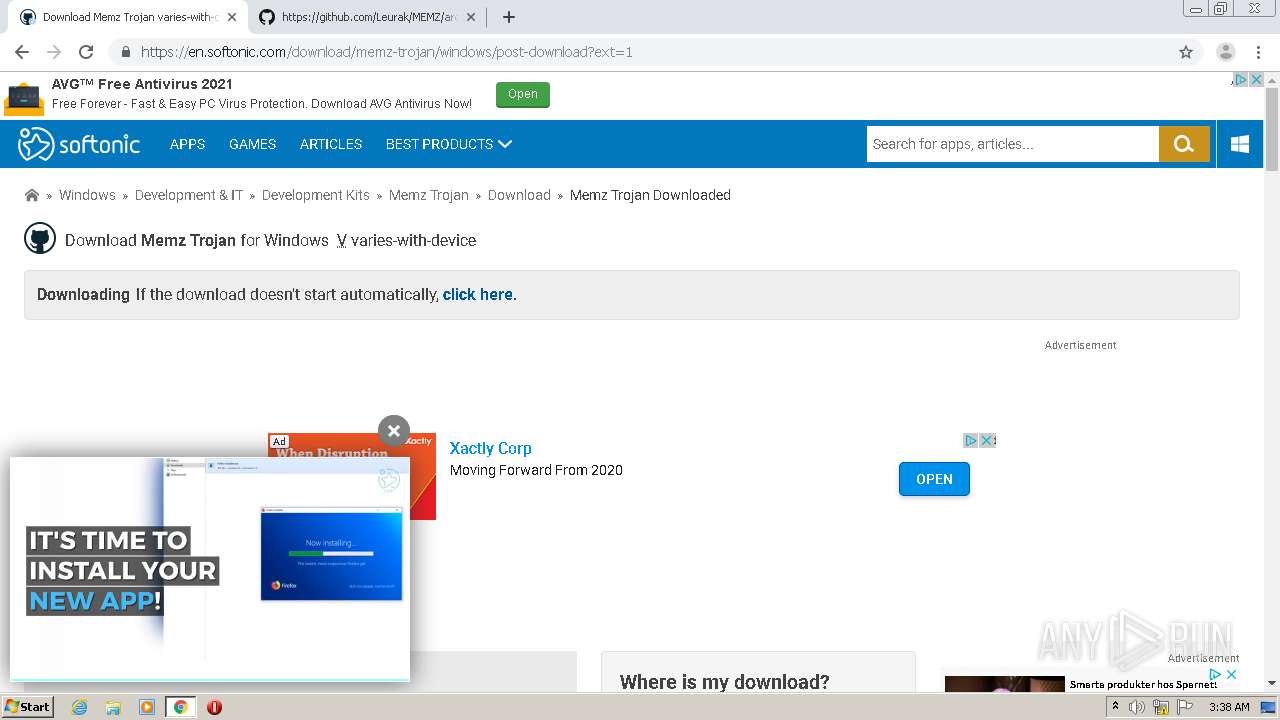Open the volume speaker tray icon
The image size is (1280, 720).
1137,707
